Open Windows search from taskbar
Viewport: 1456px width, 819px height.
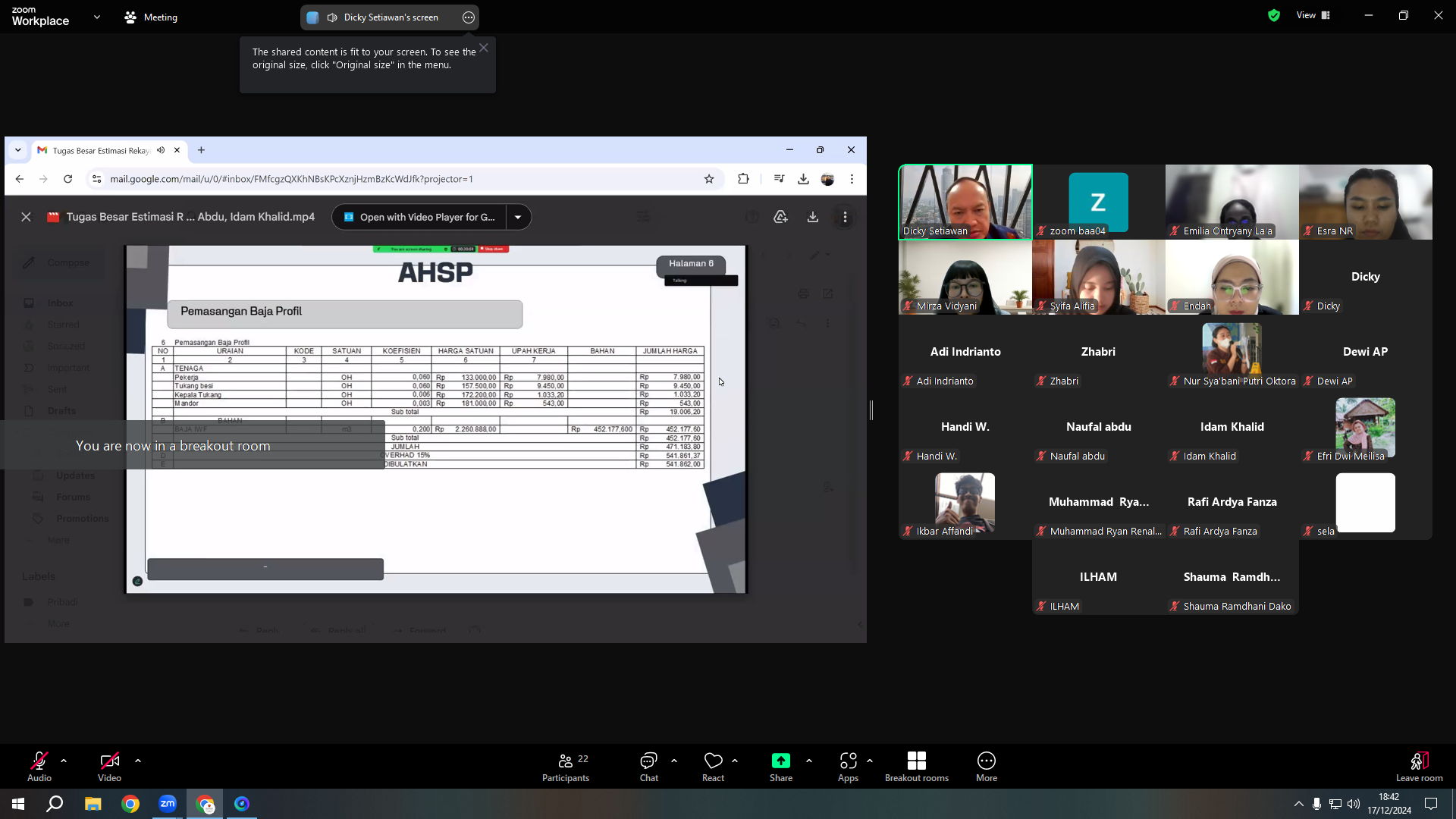pos(55,804)
